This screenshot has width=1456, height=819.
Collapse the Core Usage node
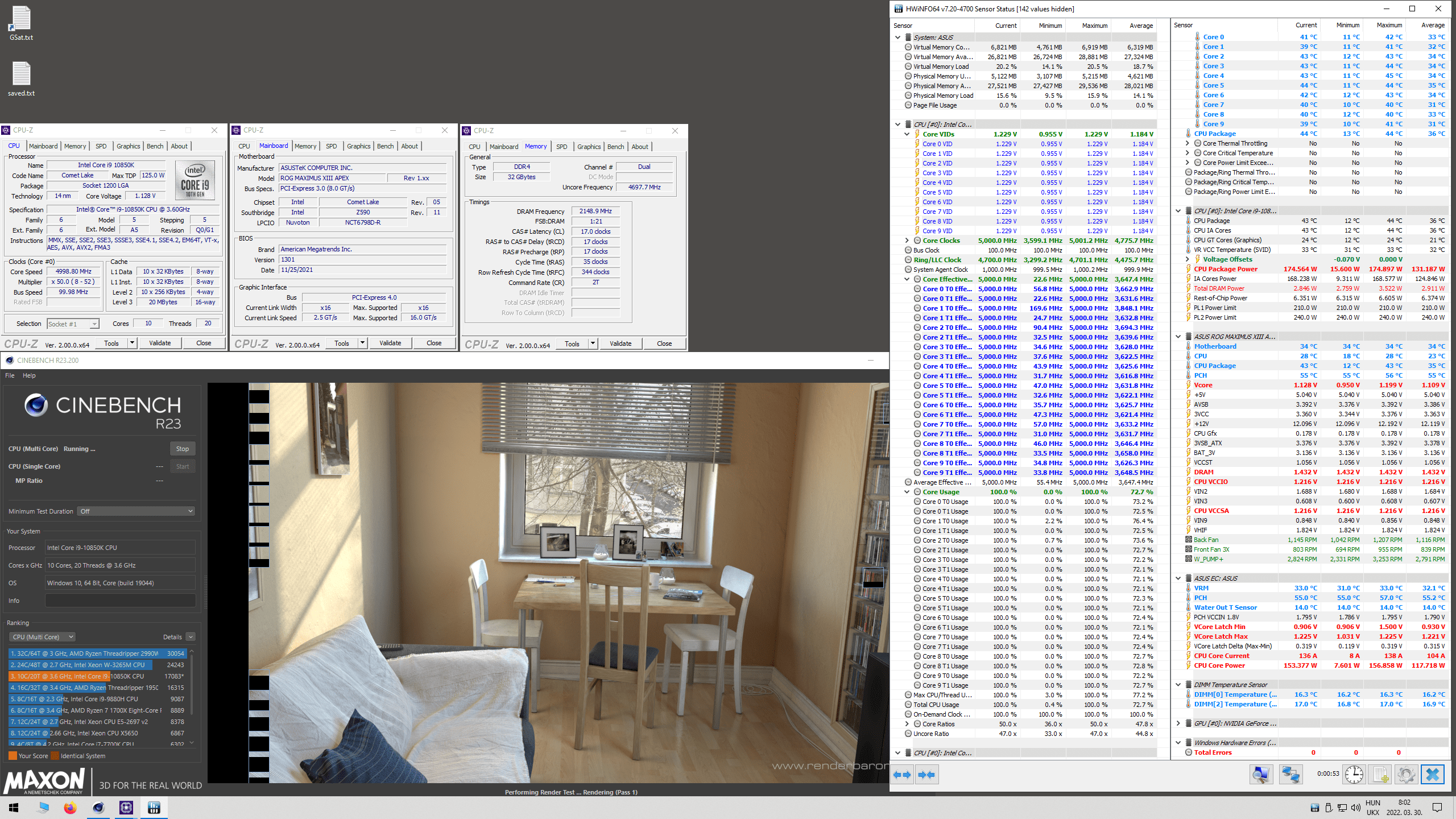coord(907,492)
